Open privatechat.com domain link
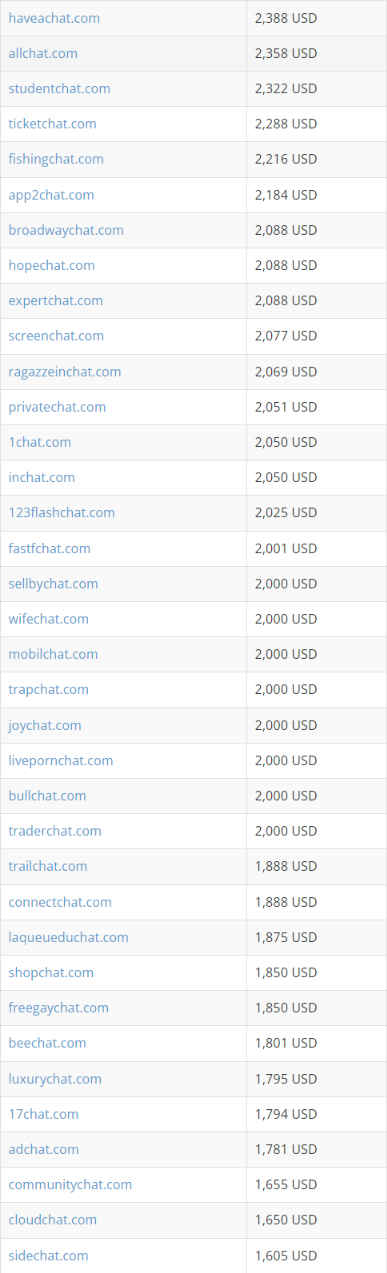 tap(57, 407)
